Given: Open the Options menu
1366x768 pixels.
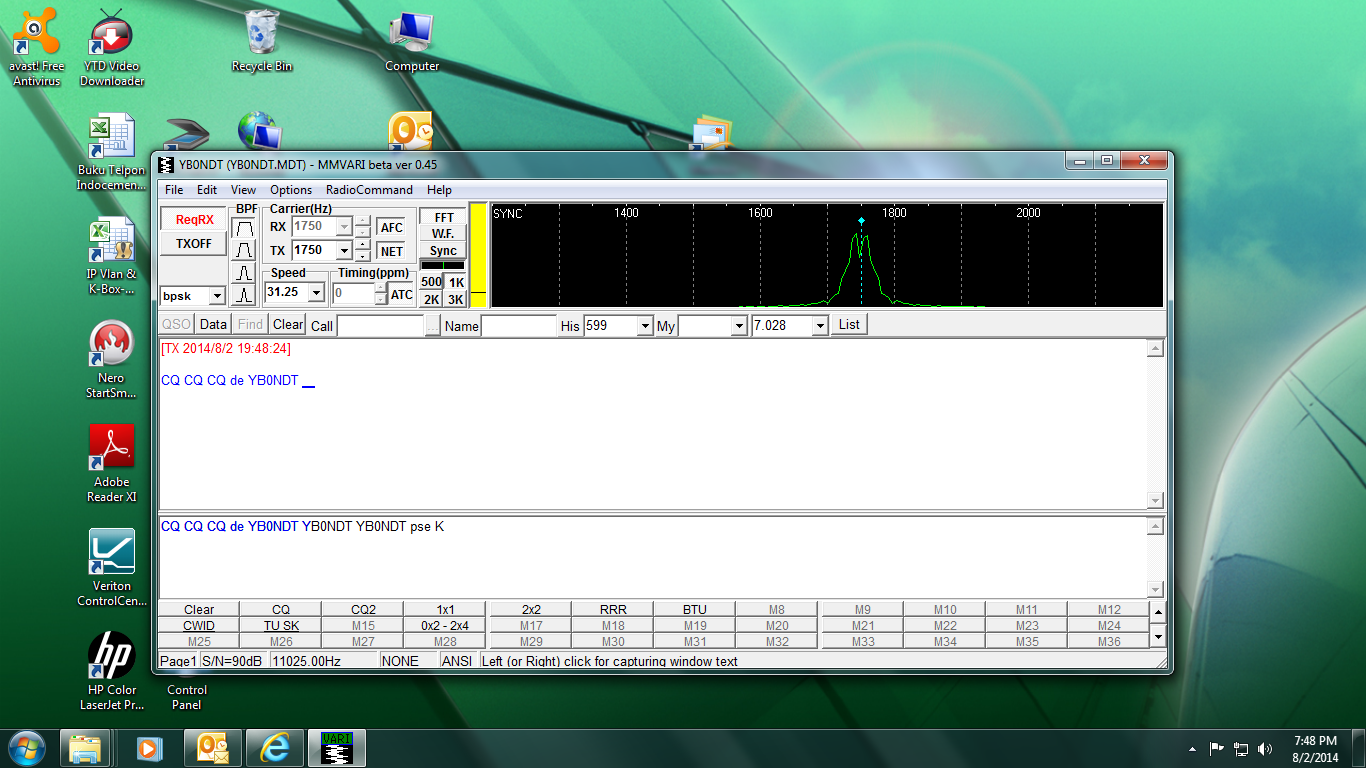Looking at the screenshot, I should click(x=291, y=190).
